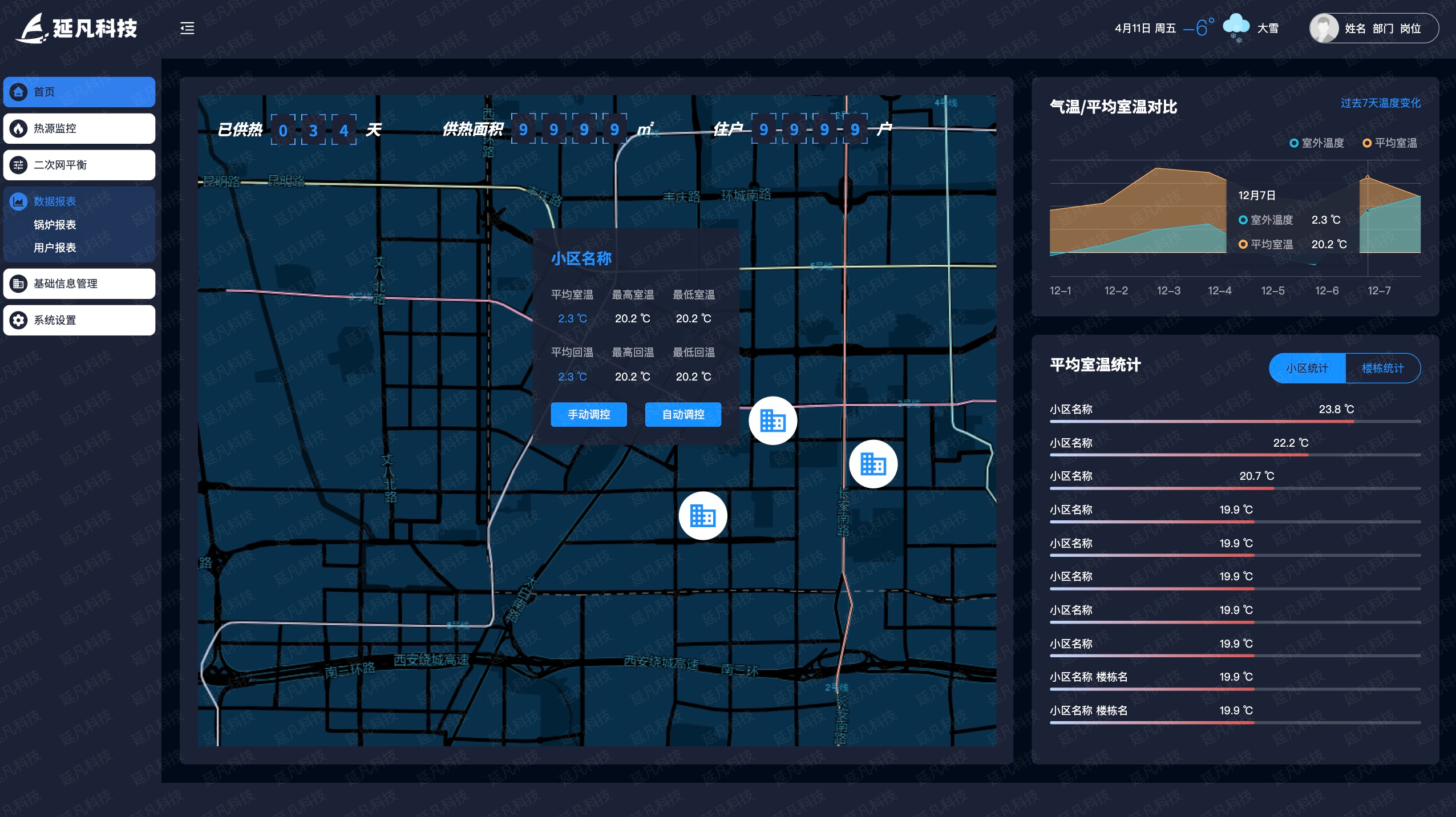1456x817 pixels.
Task: Click the user avatar picture
Action: pyautogui.click(x=1324, y=28)
